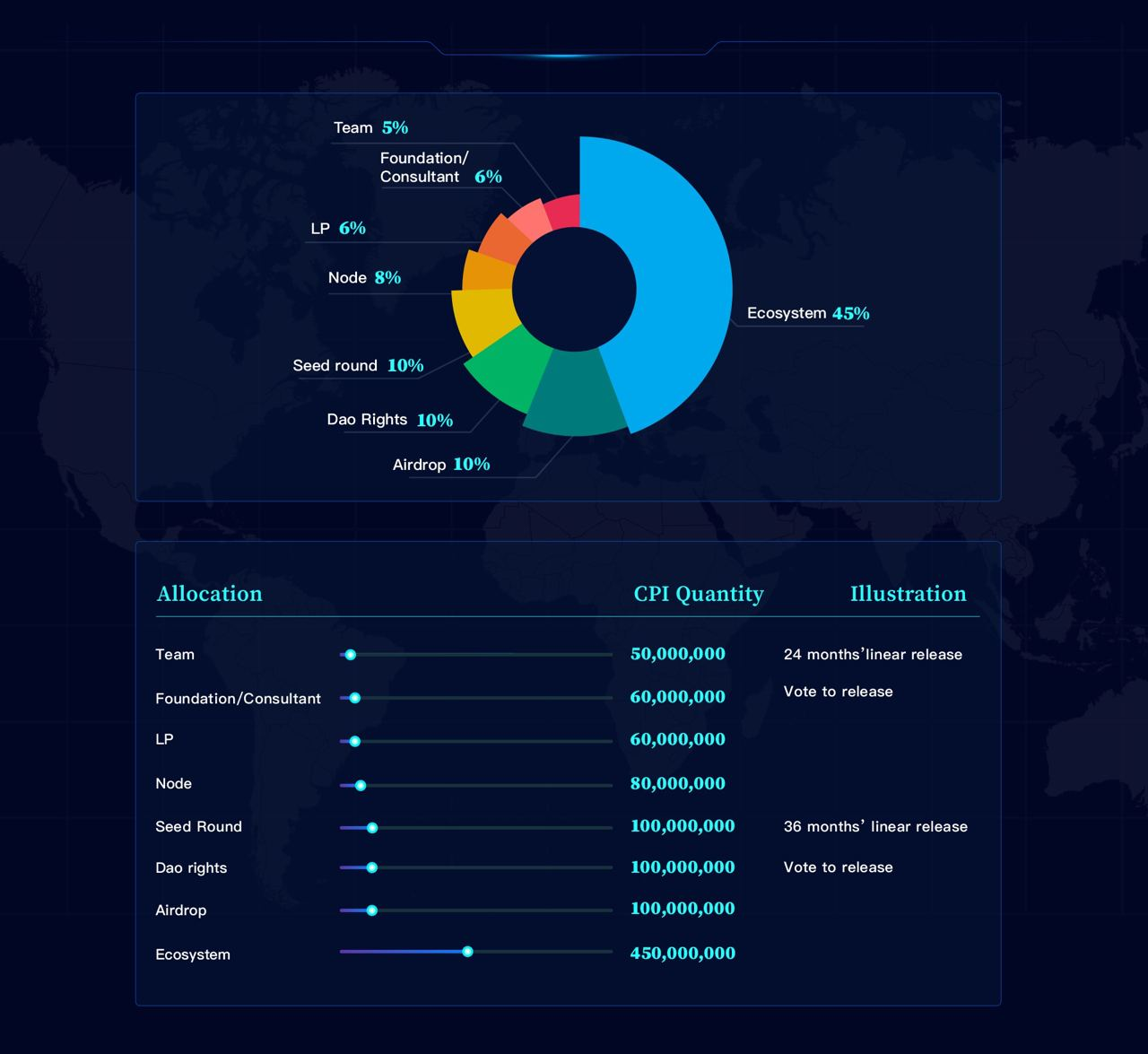
Task: Click the Seed Round slider handle
Action: pyautogui.click(x=372, y=828)
